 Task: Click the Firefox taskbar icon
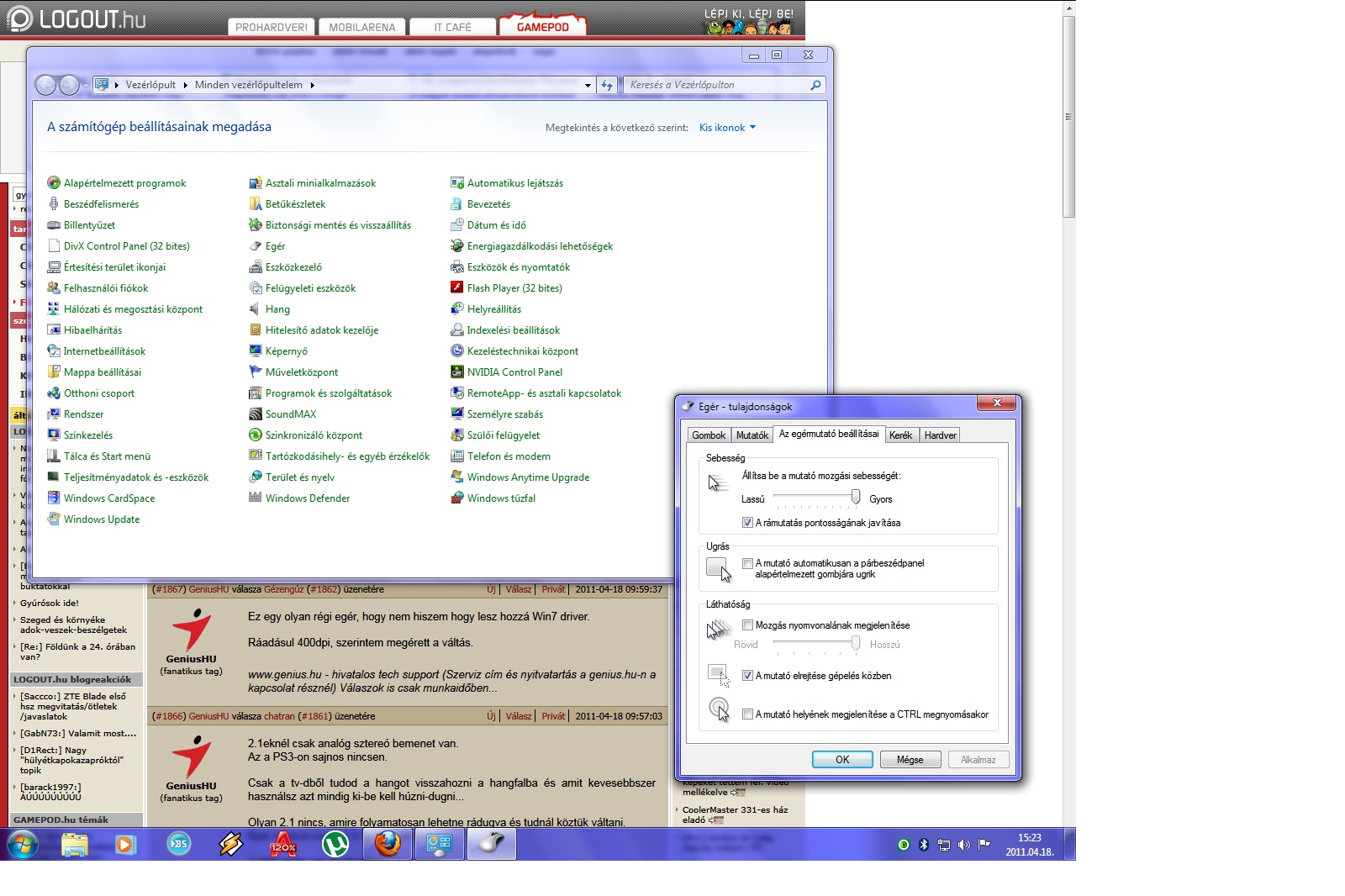pyautogui.click(x=388, y=843)
